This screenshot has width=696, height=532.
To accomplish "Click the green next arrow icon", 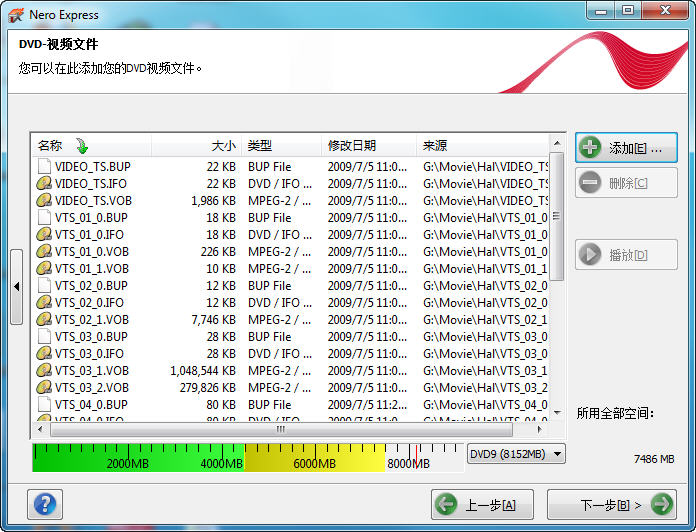I will click(x=662, y=504).
